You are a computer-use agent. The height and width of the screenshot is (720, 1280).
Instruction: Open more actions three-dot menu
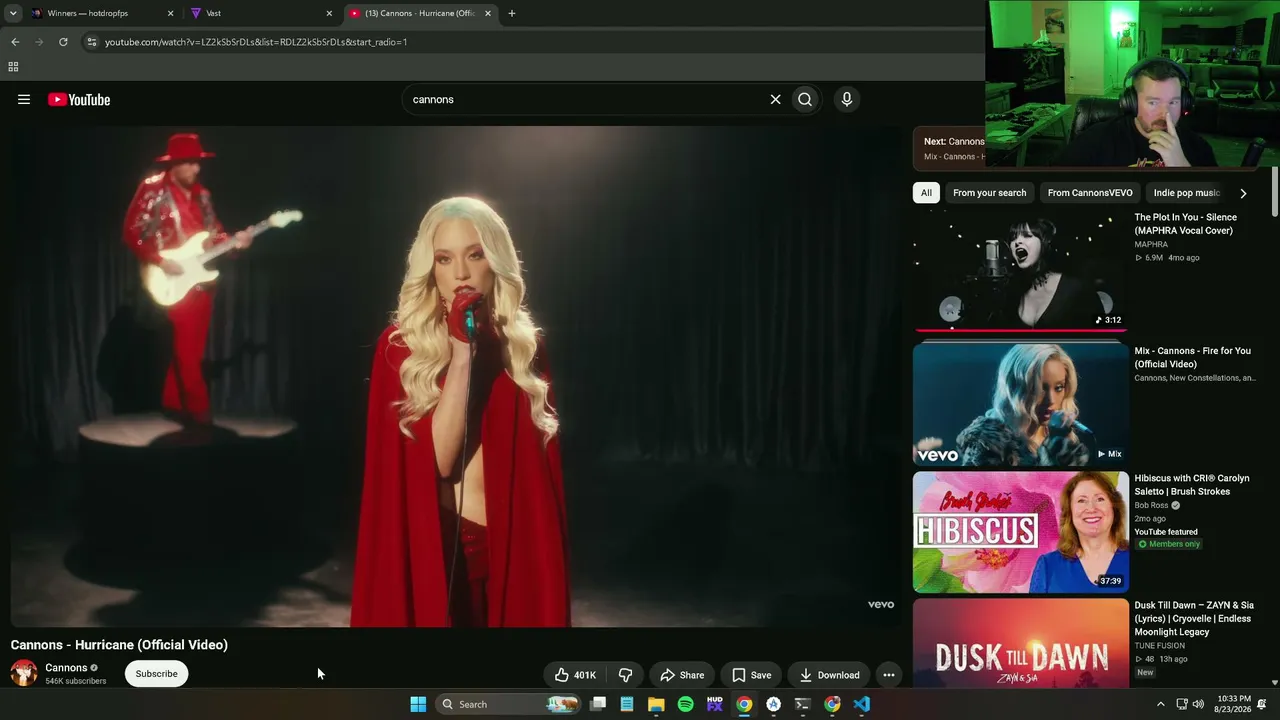point(889,675)
